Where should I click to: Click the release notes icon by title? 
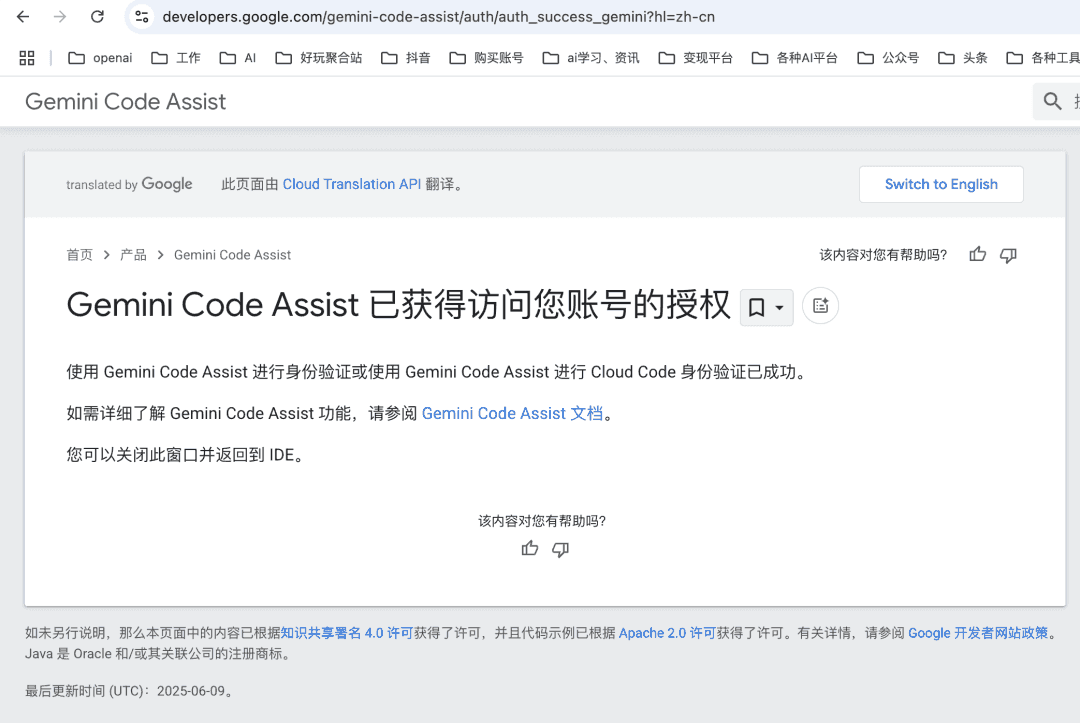click(x=820, y=306)
